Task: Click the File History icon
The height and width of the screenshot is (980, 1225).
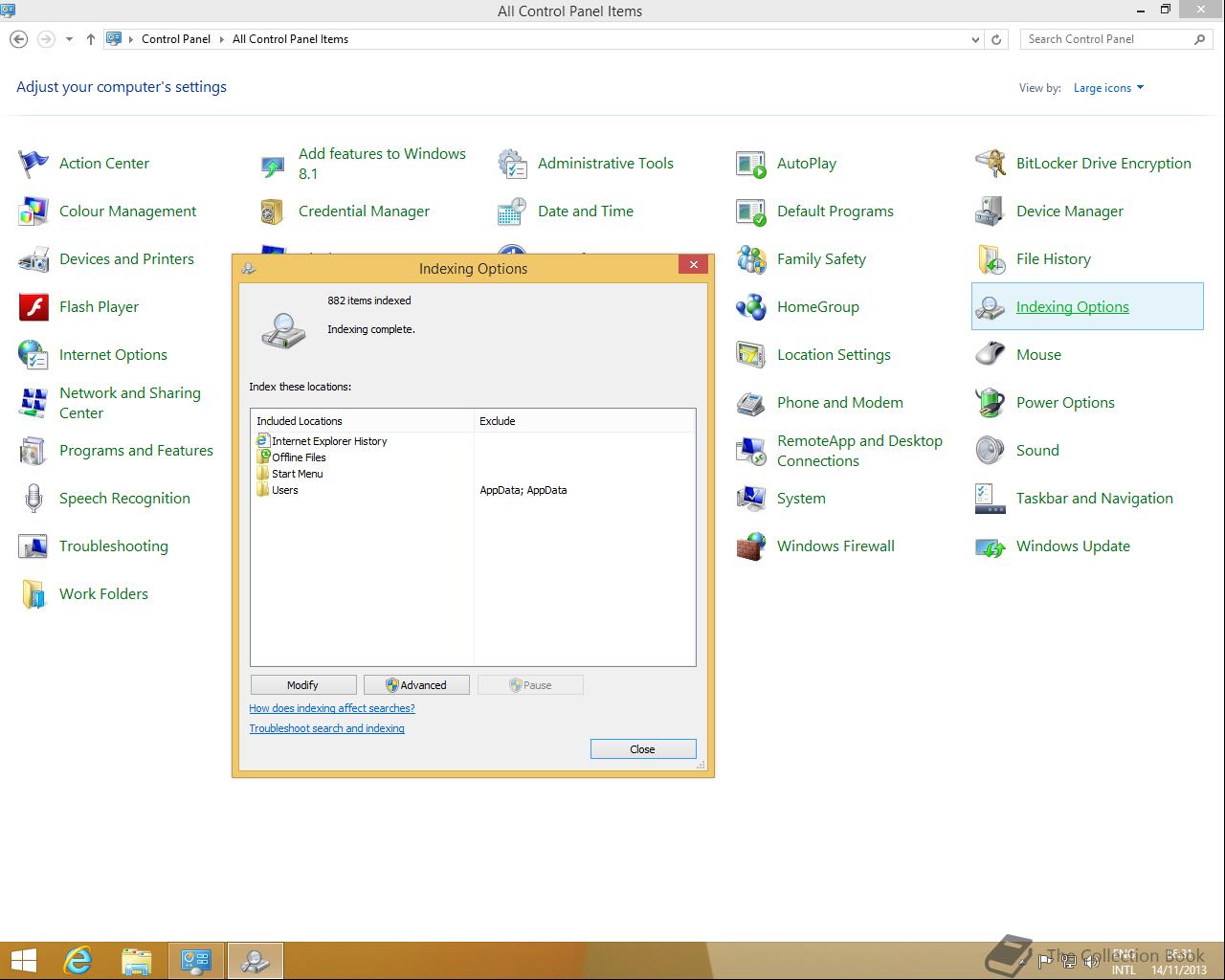Action: (991, 259)
